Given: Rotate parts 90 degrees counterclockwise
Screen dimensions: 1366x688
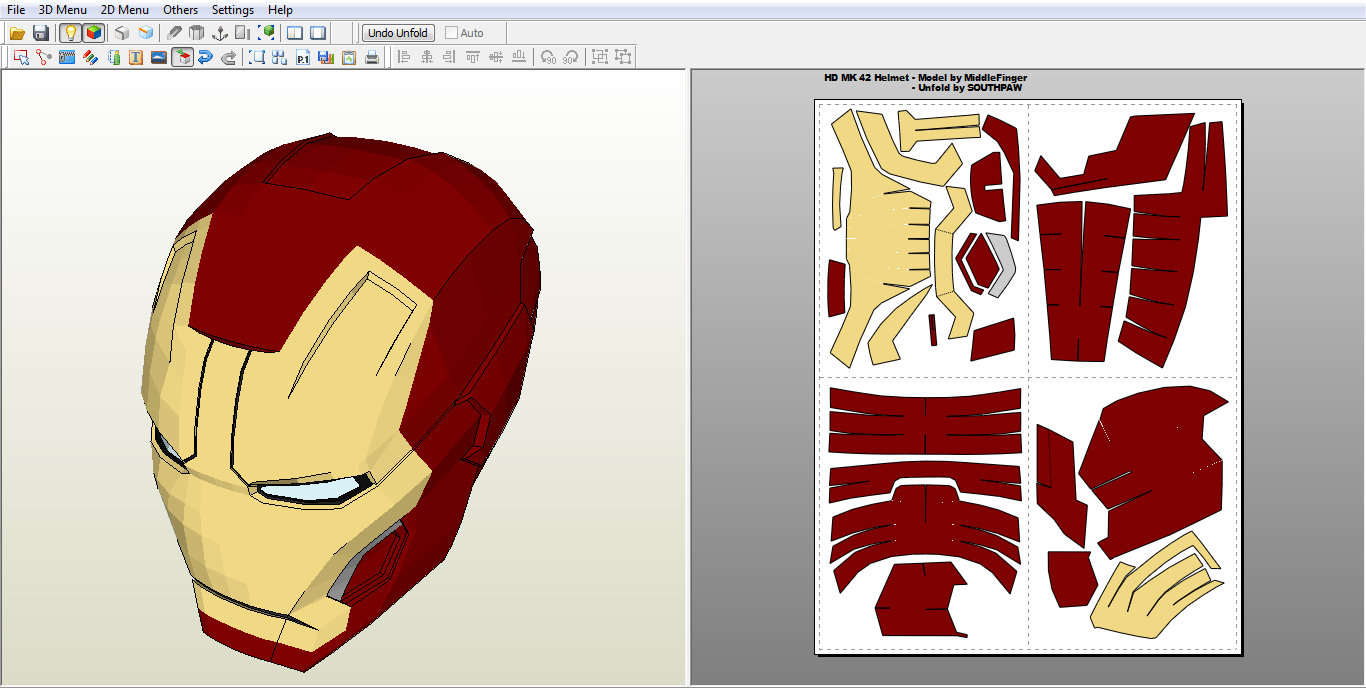Looking at the screenshot, I should point(548,57).
